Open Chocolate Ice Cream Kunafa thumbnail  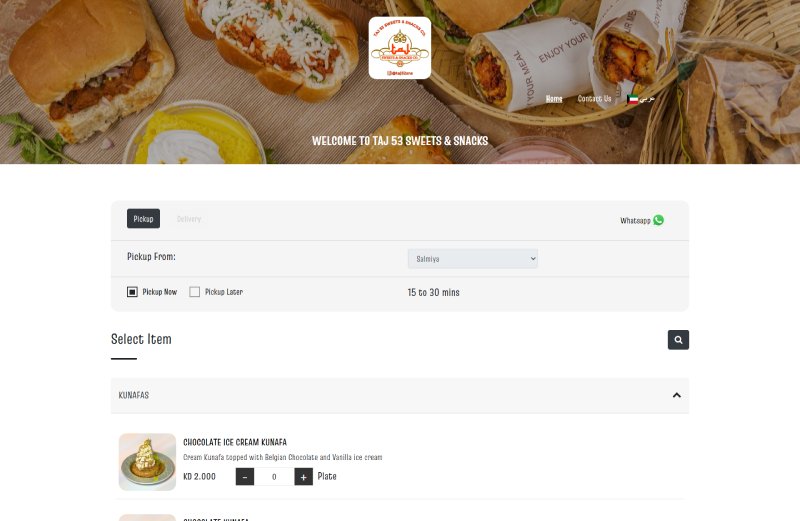click(x=147, y=462)
